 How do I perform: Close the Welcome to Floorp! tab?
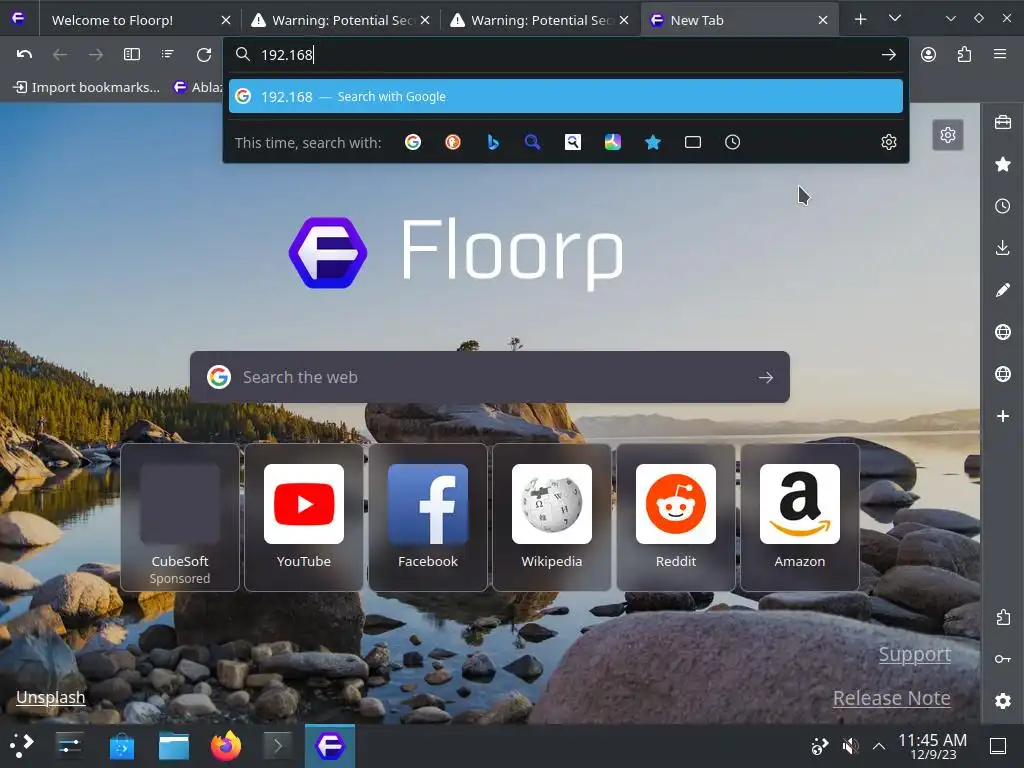click(x=226, y=20)
